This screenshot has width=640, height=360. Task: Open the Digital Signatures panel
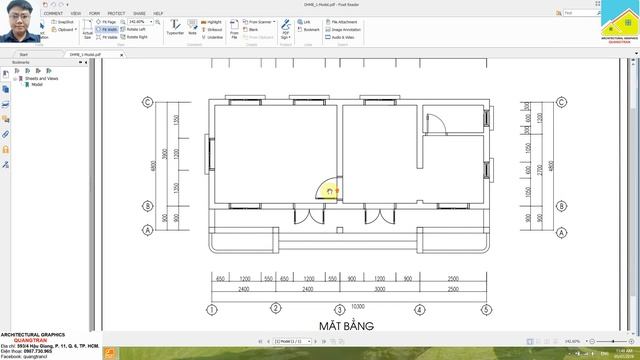pos(5,164)
